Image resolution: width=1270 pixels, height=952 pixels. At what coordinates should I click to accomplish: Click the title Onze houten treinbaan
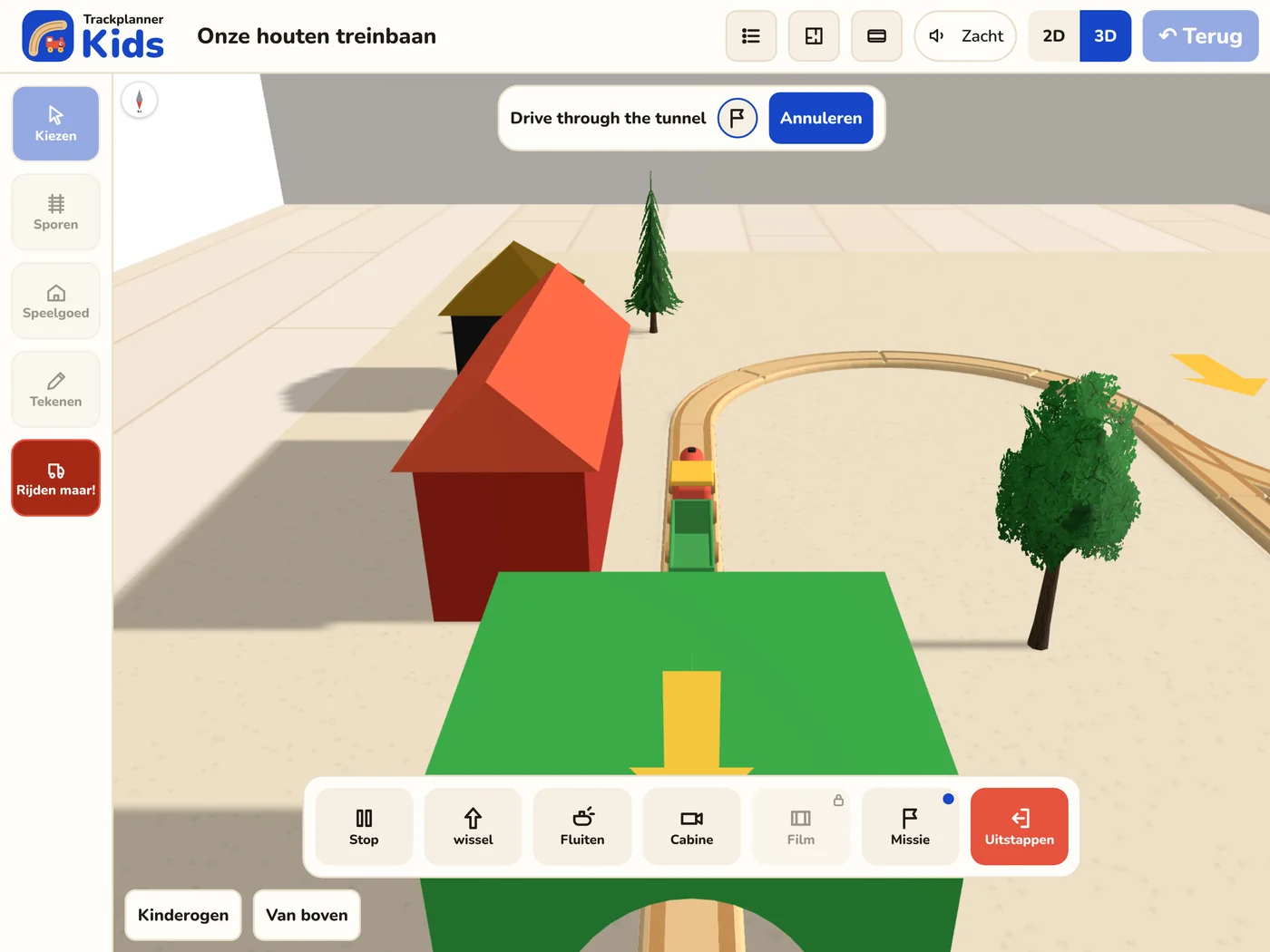[317, 36]
